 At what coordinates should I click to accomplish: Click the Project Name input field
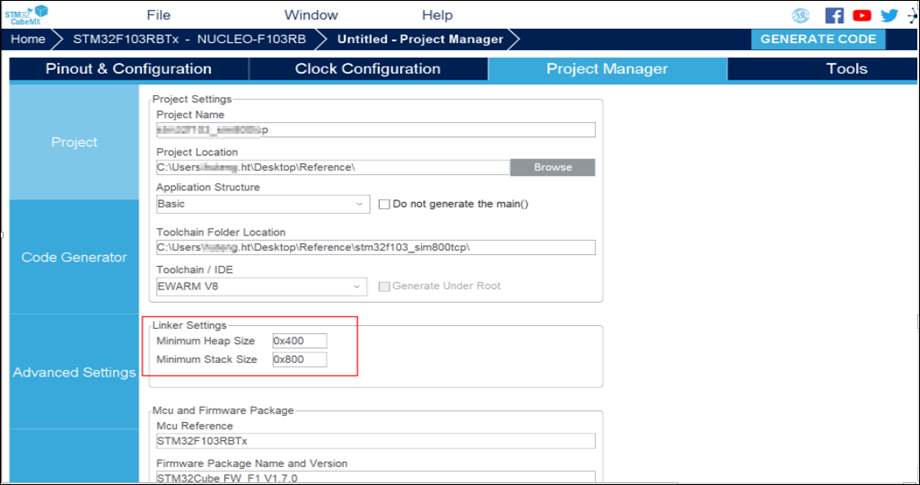coord(376,130)
